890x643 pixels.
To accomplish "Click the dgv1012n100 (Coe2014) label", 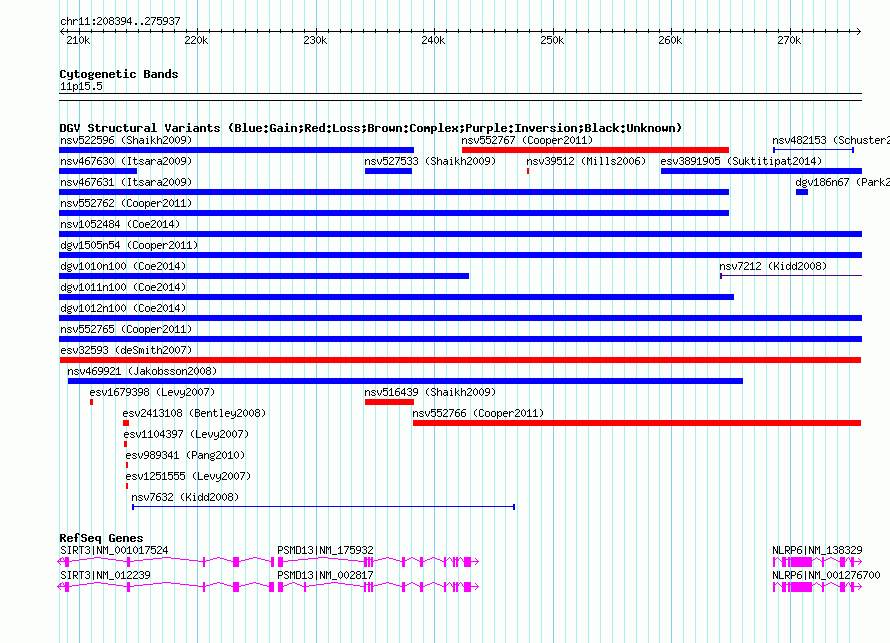I will coord(123,308).
